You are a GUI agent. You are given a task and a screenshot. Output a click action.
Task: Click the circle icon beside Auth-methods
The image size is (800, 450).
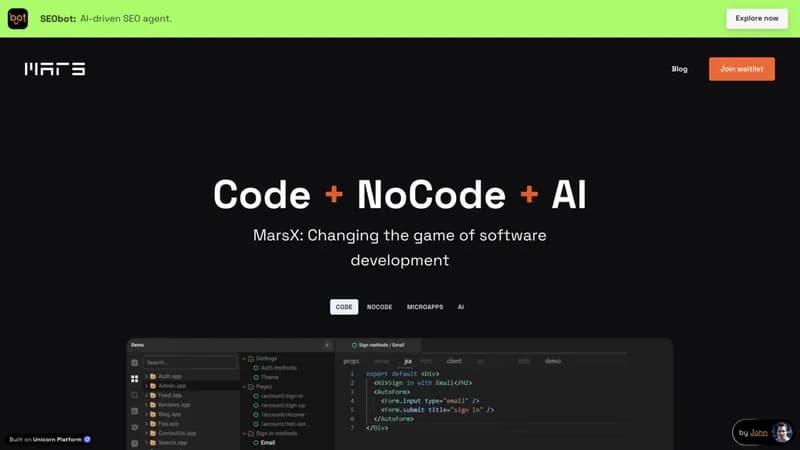pos(256,368)
